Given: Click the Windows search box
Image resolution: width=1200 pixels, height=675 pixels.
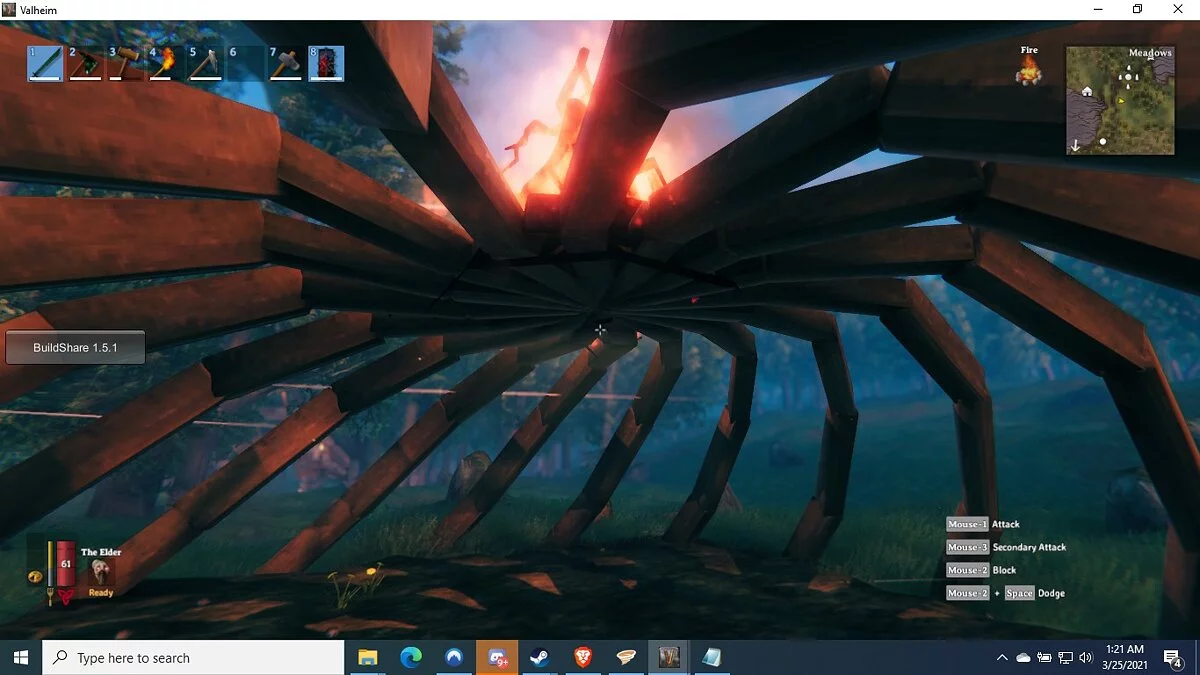Looking at the screenshot, I should (x=193, y=658).
